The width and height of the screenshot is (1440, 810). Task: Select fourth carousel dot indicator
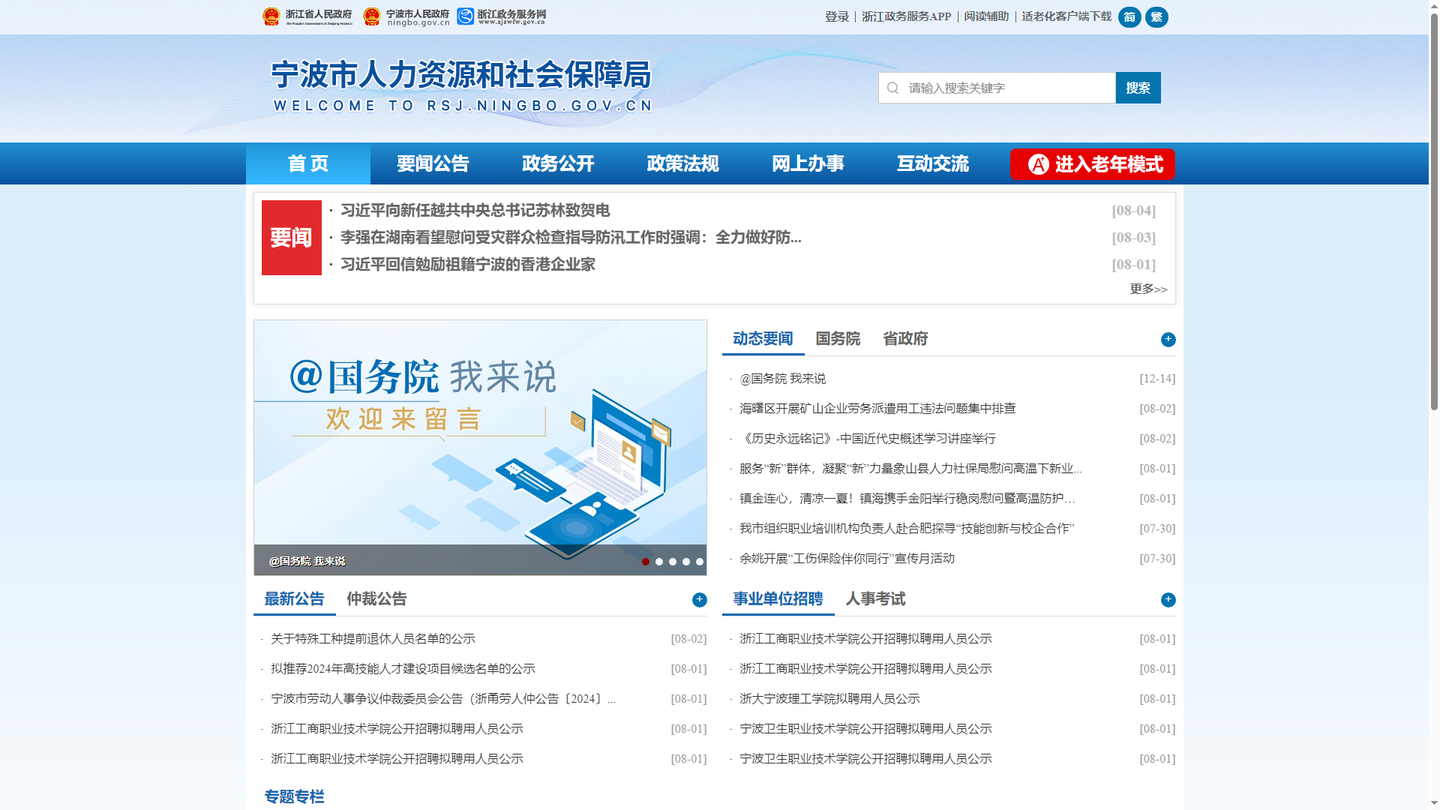click(x=686, y=562)
